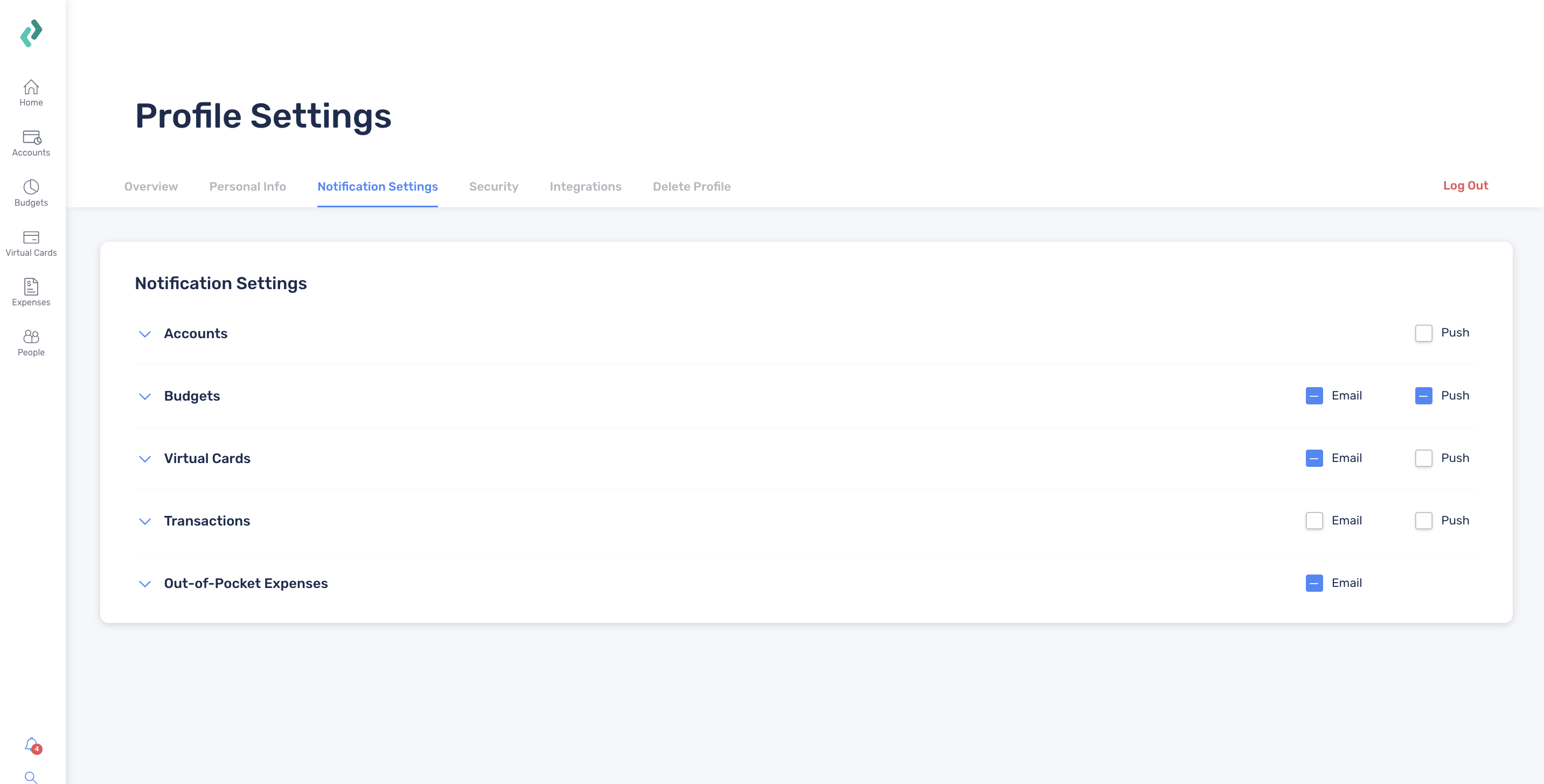
Task: Switch to the Overview tab
Action: (151, 186)
